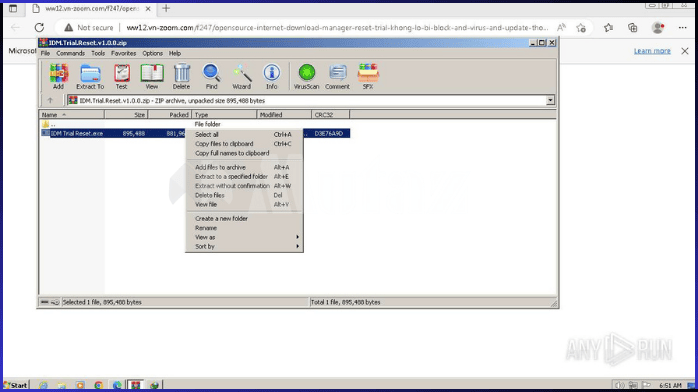Click the Learn more link
The width and height of the screenshot is (698, 392).
652,51
